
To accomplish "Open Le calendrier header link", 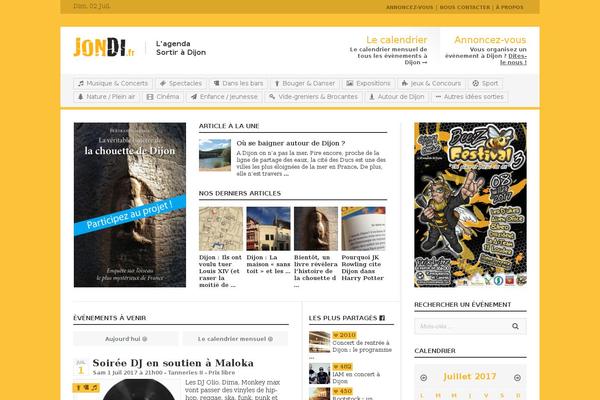I will (x=396, y=40).
